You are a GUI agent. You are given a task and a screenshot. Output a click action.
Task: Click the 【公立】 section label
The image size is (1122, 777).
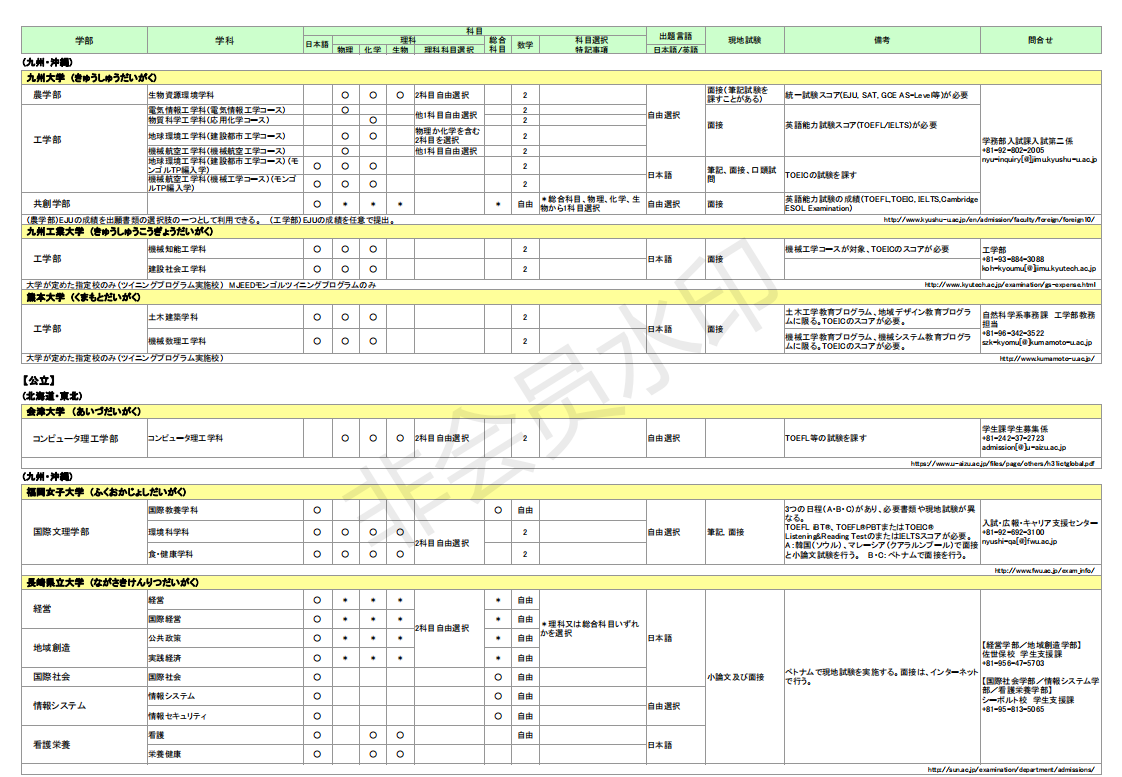(39, 381)
